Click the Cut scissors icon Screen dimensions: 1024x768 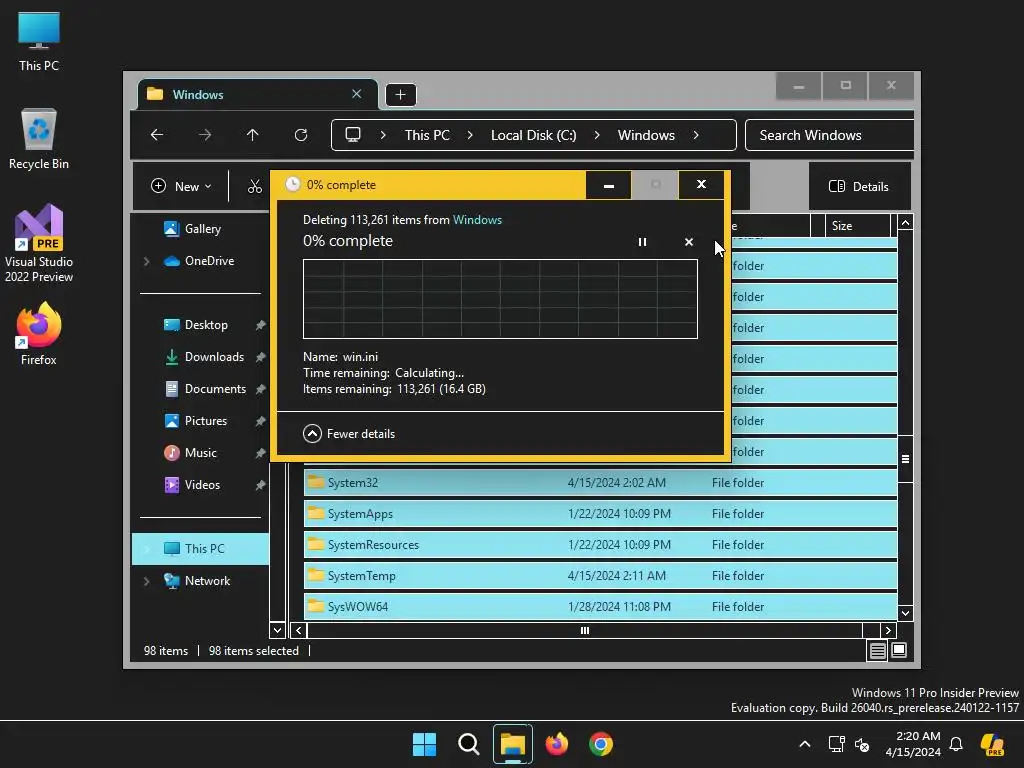254,187
